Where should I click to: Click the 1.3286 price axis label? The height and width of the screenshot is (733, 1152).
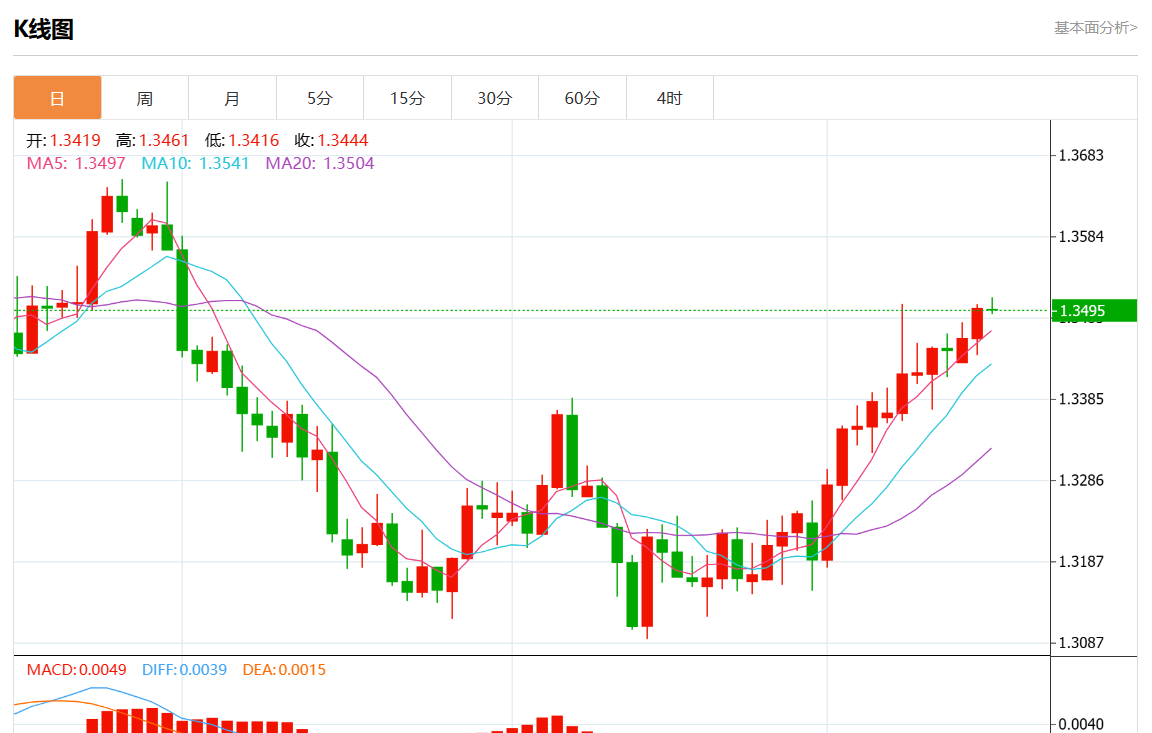pyautogui.click(x=1081, y=480)
